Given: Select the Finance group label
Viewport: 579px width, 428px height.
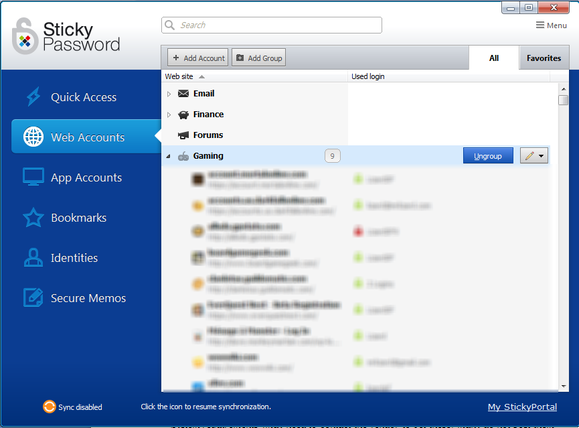Looking at the screenshot, I should pyautogui.click(x=208, y=114).
